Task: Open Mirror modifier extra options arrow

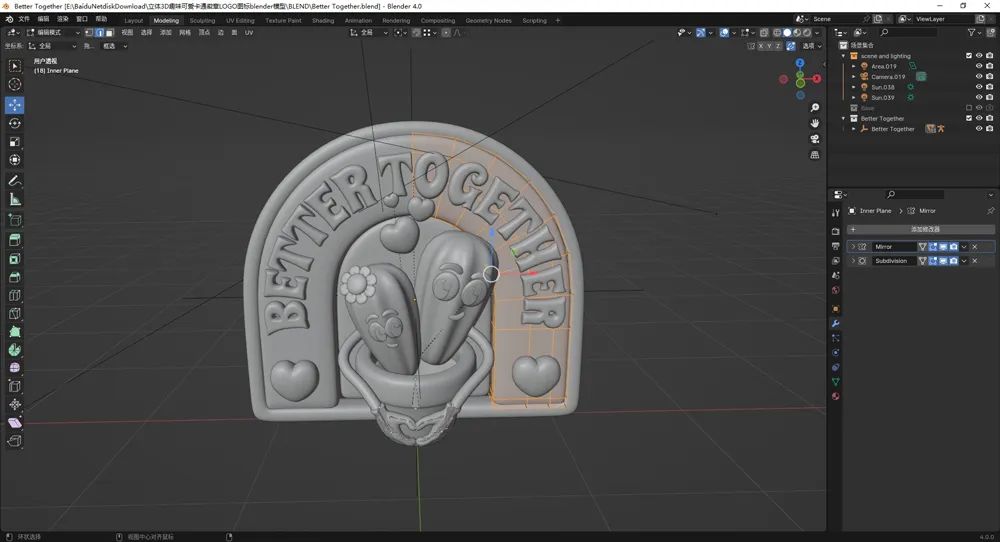Action: (964, 246)
